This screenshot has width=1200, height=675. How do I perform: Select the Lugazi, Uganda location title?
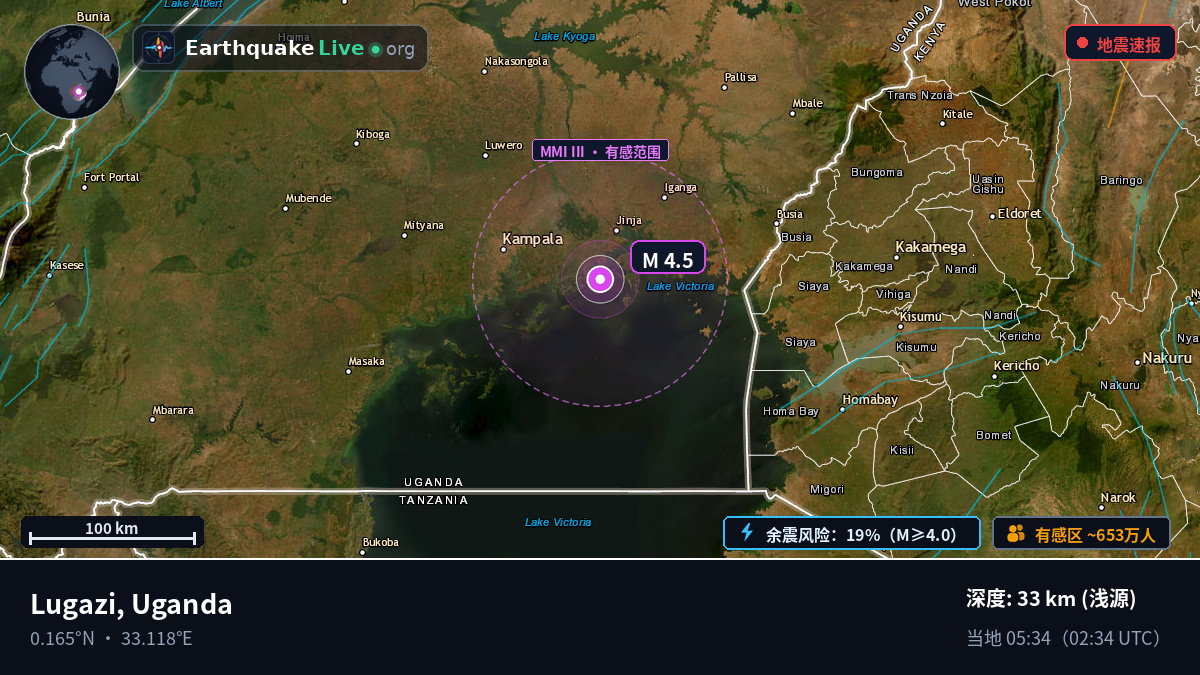[131, 604]
